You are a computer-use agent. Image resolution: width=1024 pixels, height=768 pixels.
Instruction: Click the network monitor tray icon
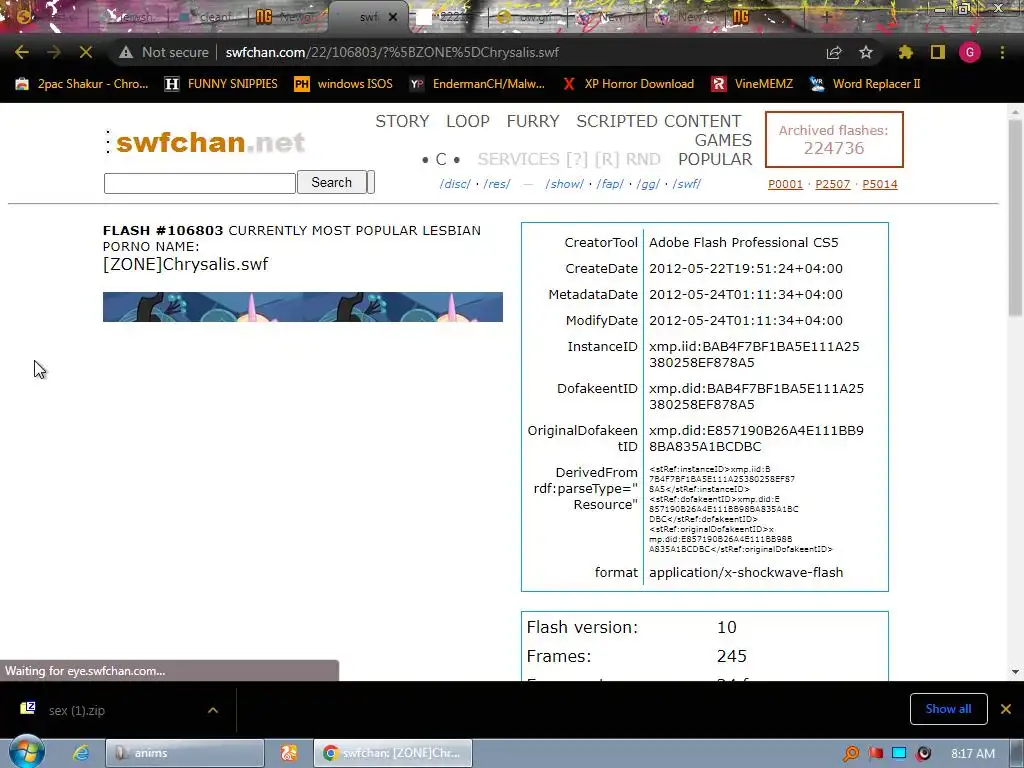pos(899,754)
